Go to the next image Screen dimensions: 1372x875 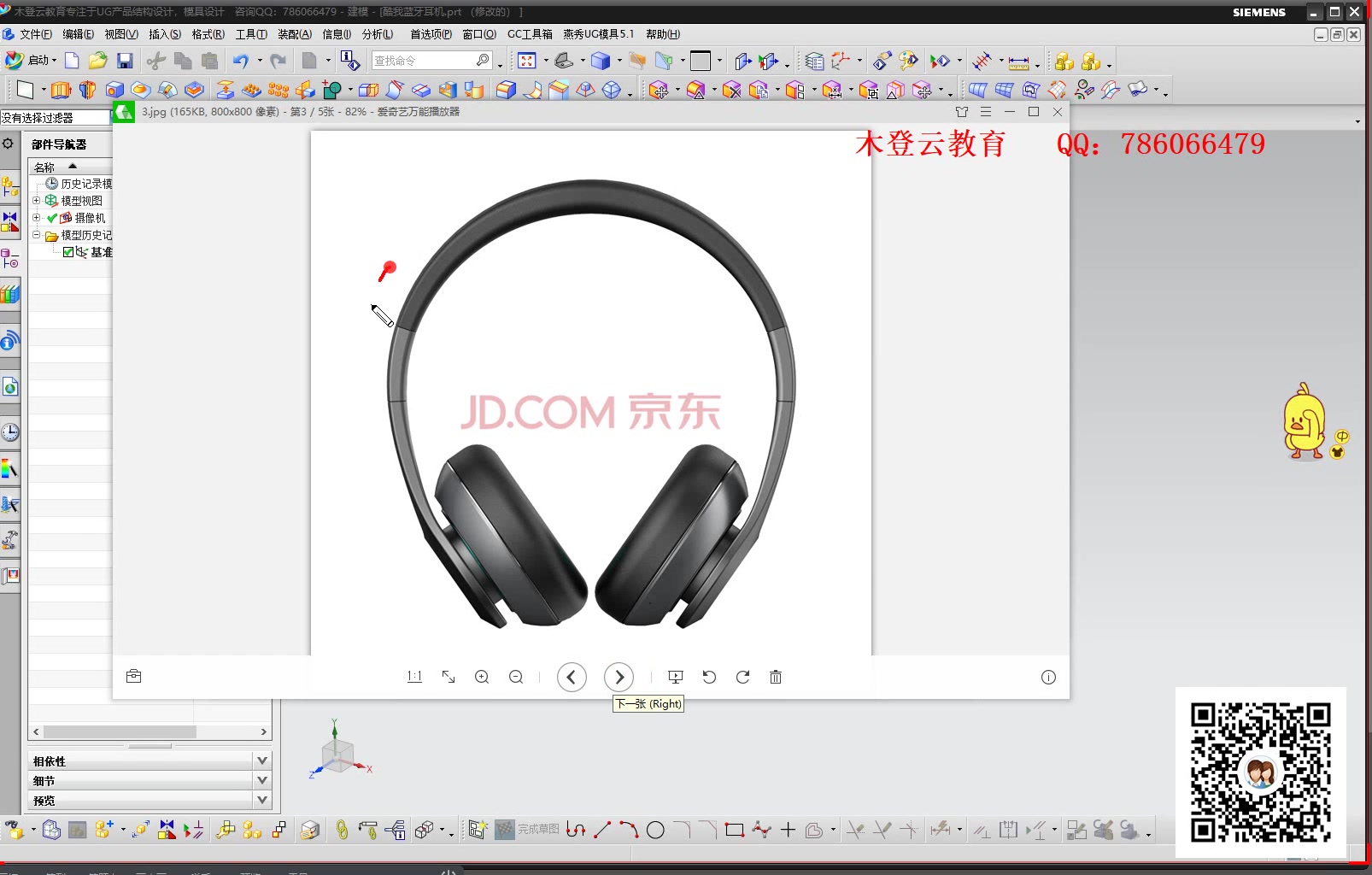(619, 678)
